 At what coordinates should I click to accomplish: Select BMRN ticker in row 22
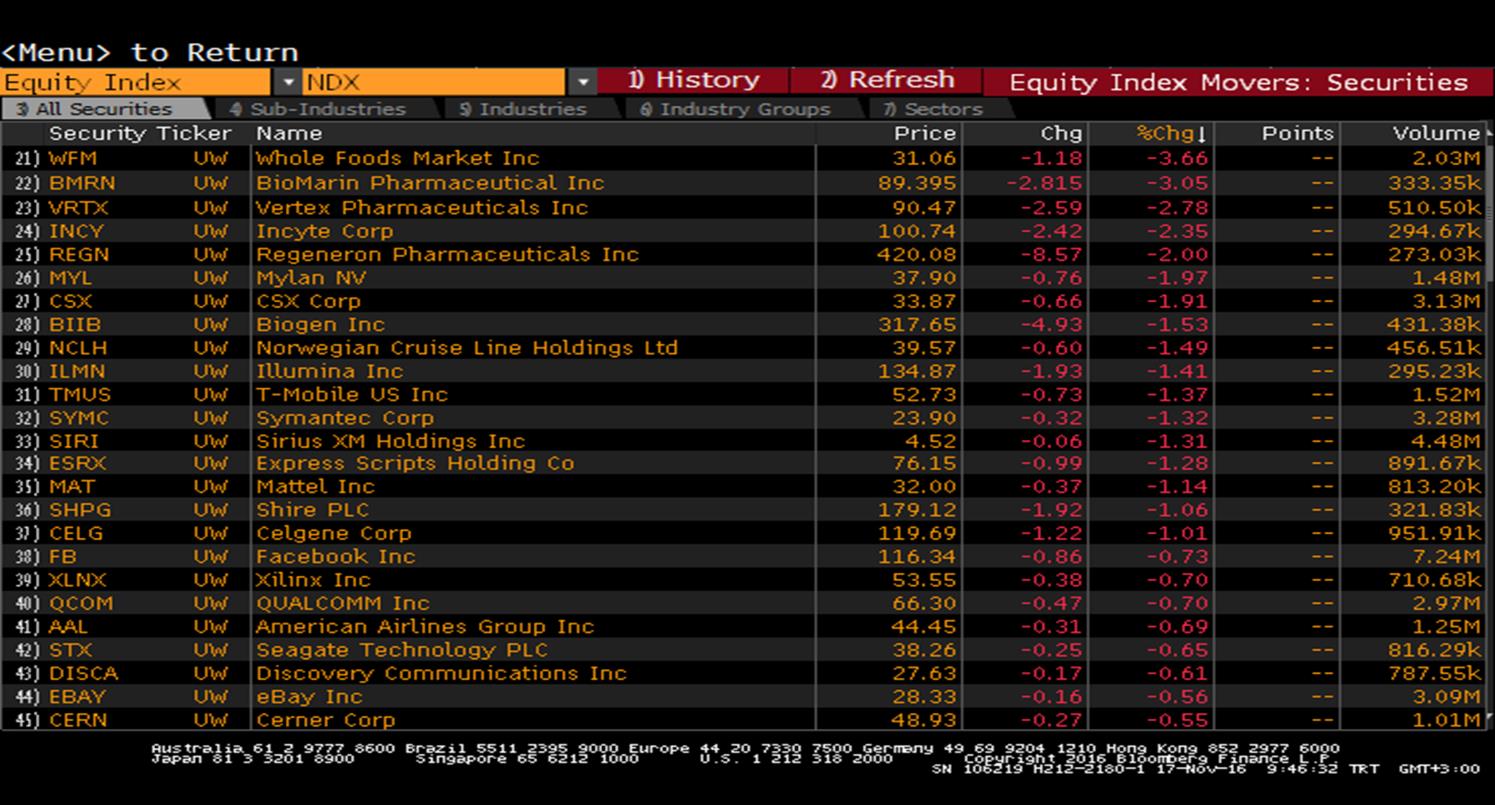click(x=82, y=183)
